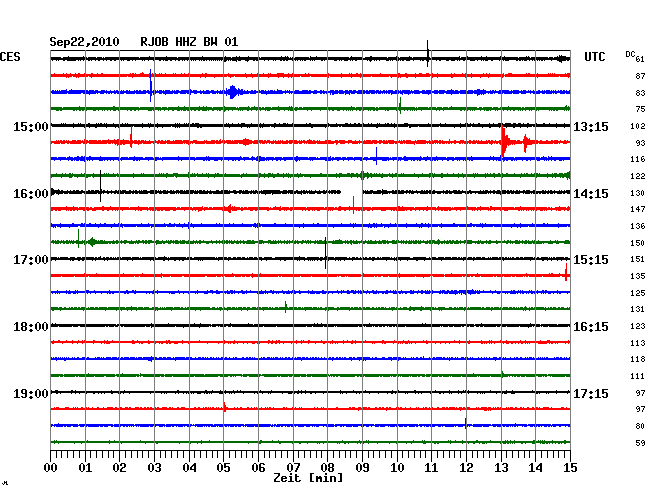
Task: Select the DC value "116"
Action: [638, 159]
